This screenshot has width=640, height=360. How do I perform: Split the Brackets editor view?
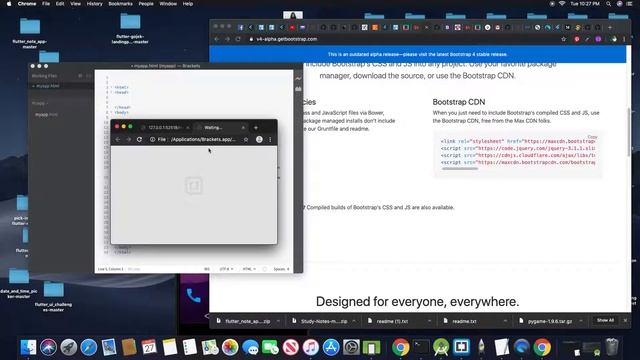click(x=88, y=76)
